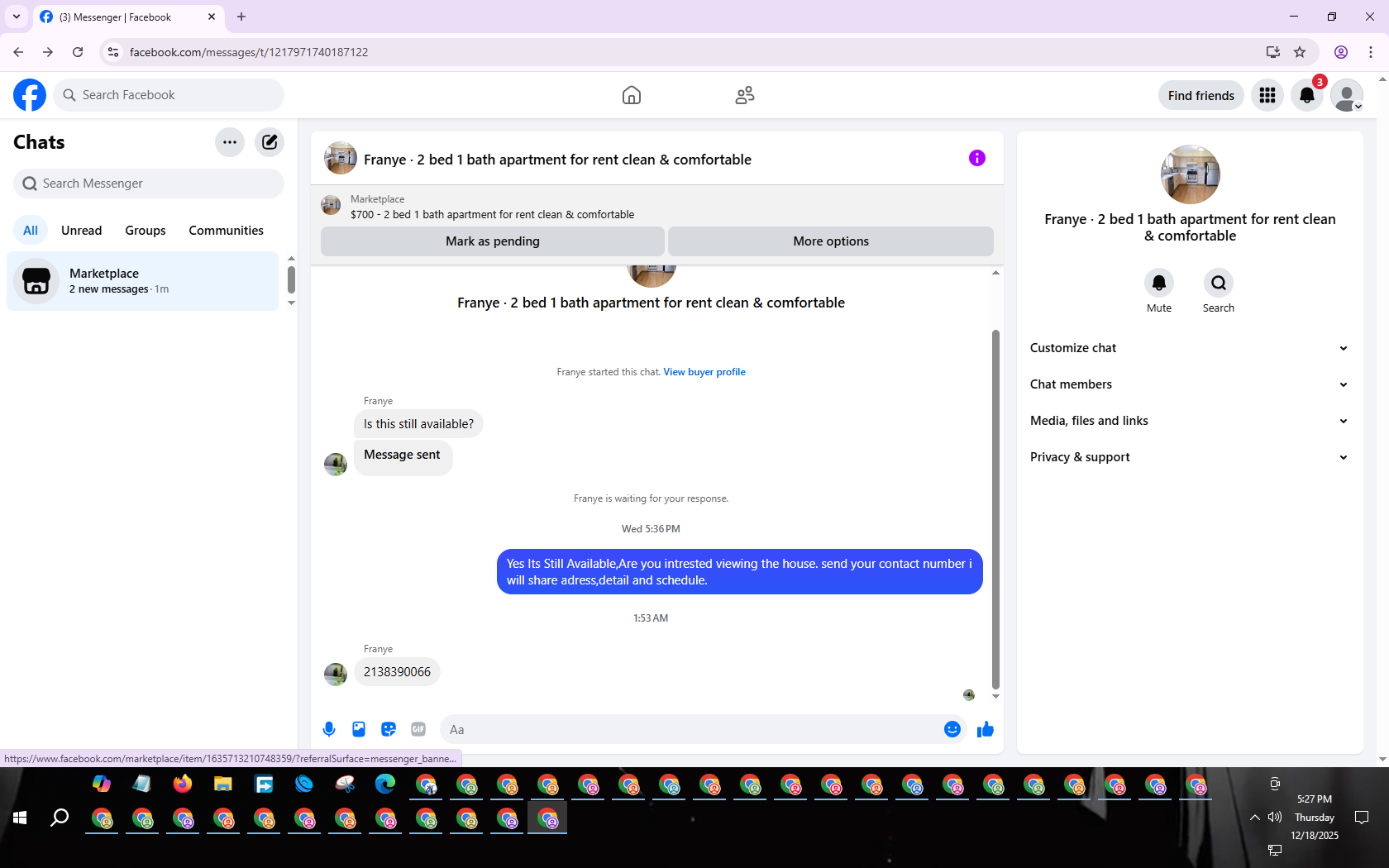
Task: Open the Chrome three-dot menu
Action: (x=1371, y=52)
